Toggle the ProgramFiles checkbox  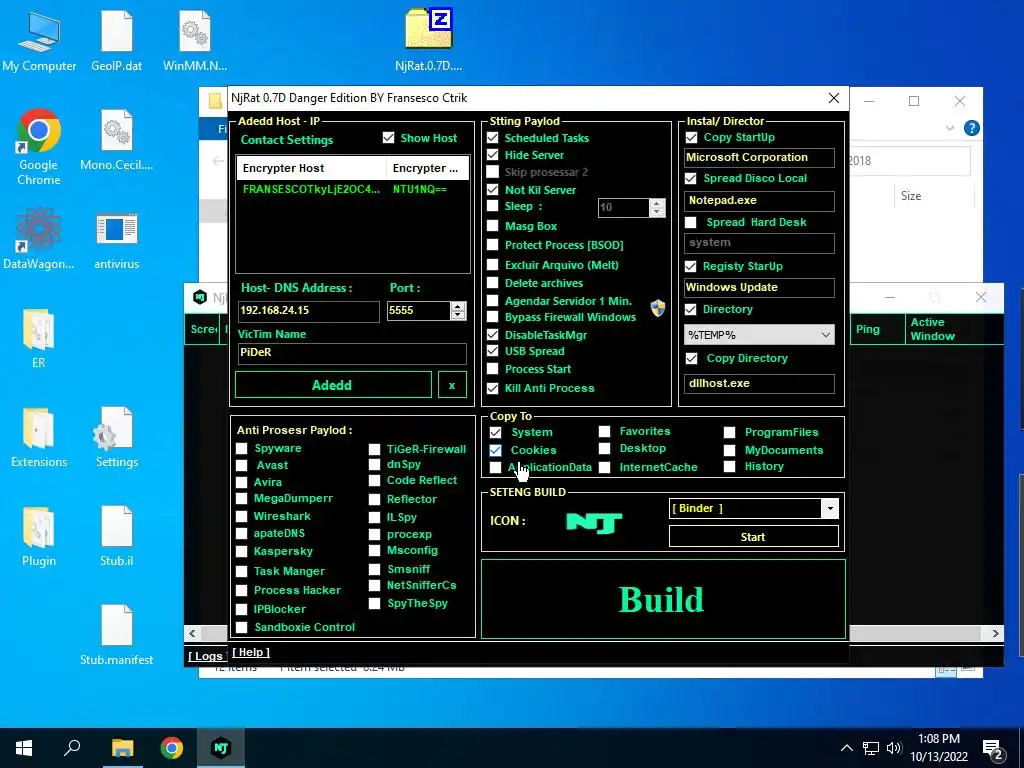point(729,432)
